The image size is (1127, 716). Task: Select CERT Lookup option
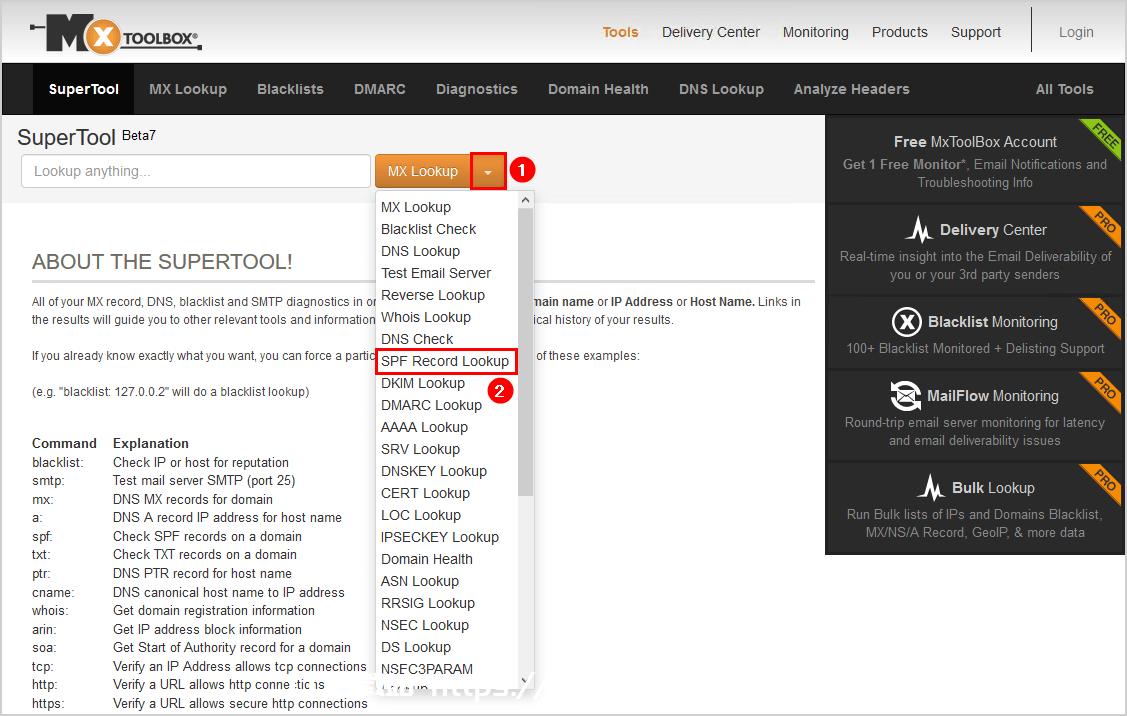pyautogui.click(x=426, y=493)
